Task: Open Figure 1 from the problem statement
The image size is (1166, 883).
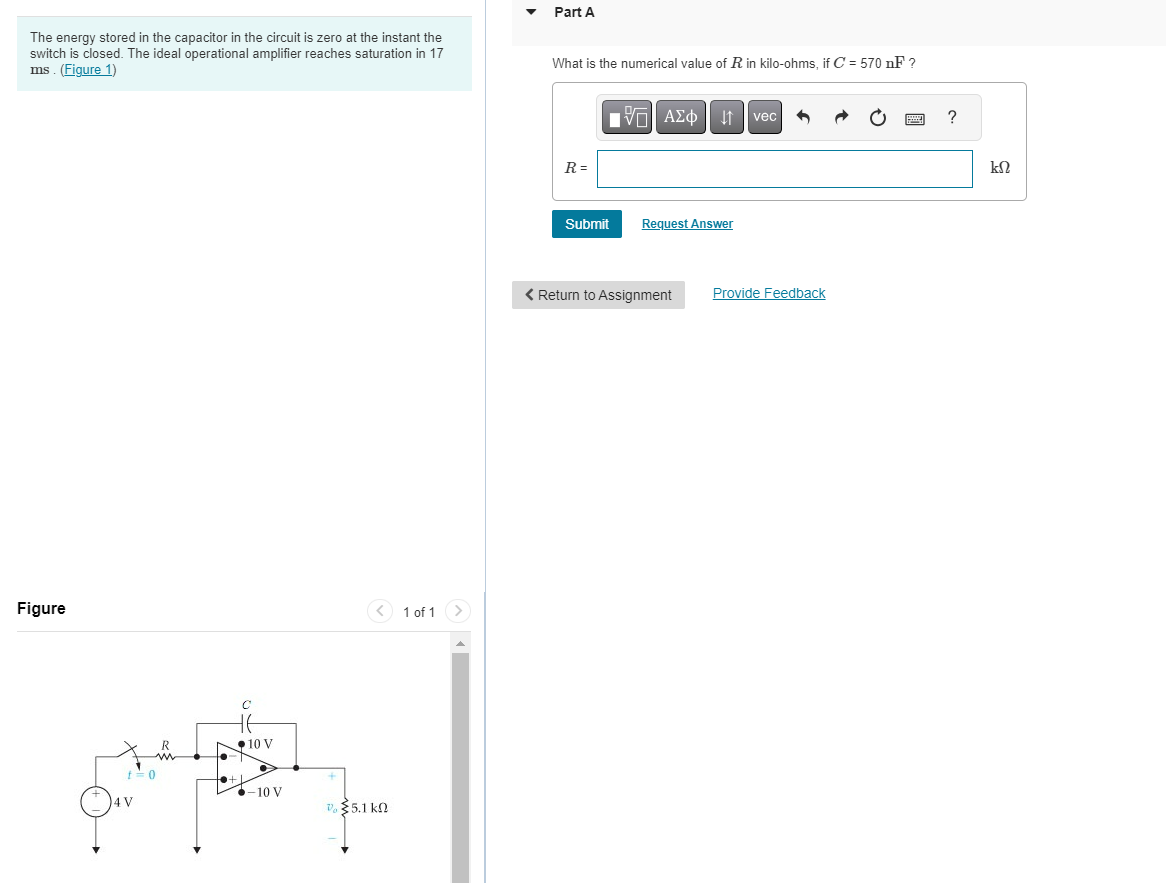Action: (x=87, y=68)
